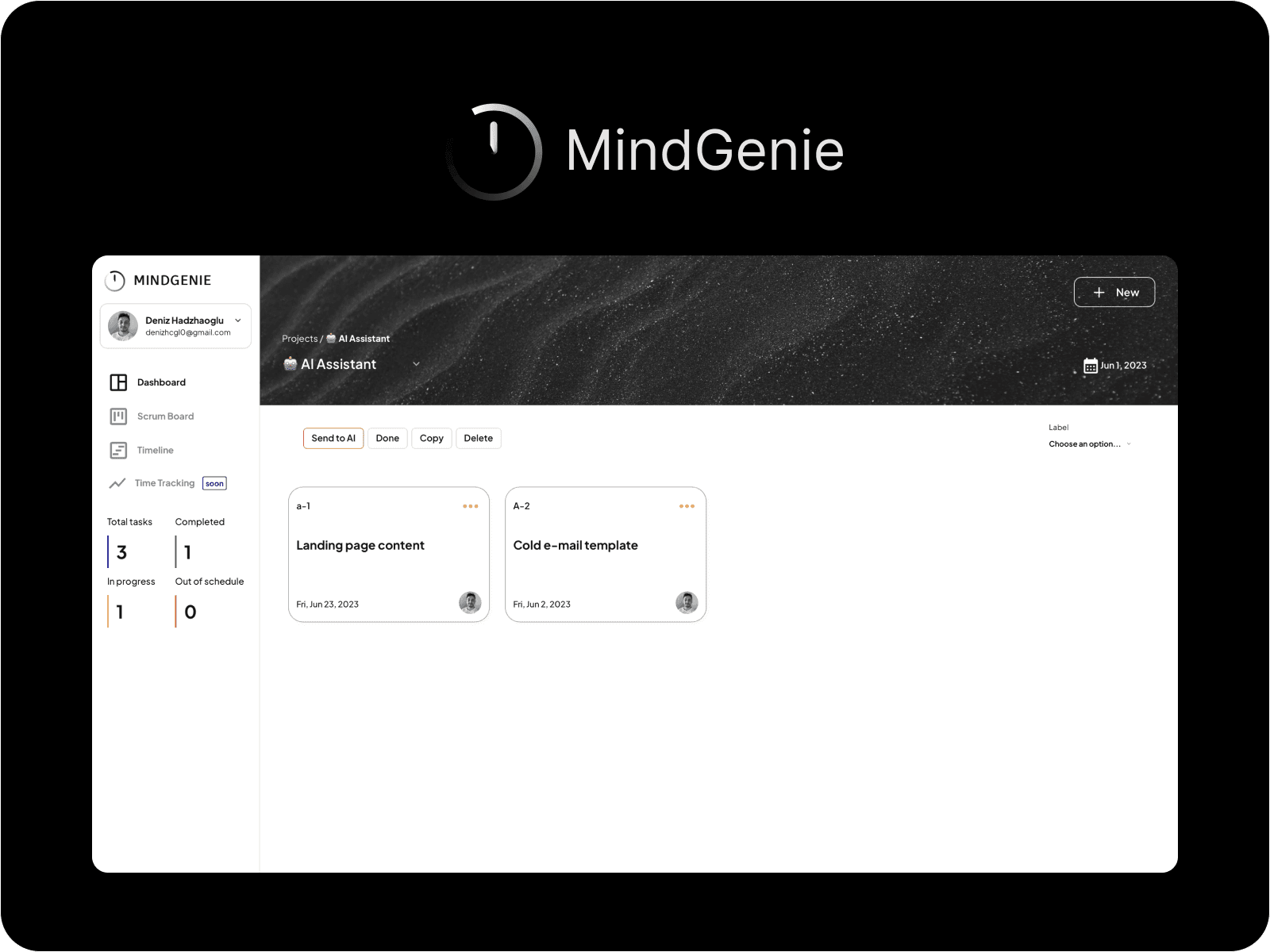This screenshot has height=952, width=1270.
Task: Open the three-dot menu on Cold e-mail template
Action: (x=687, y=505)
